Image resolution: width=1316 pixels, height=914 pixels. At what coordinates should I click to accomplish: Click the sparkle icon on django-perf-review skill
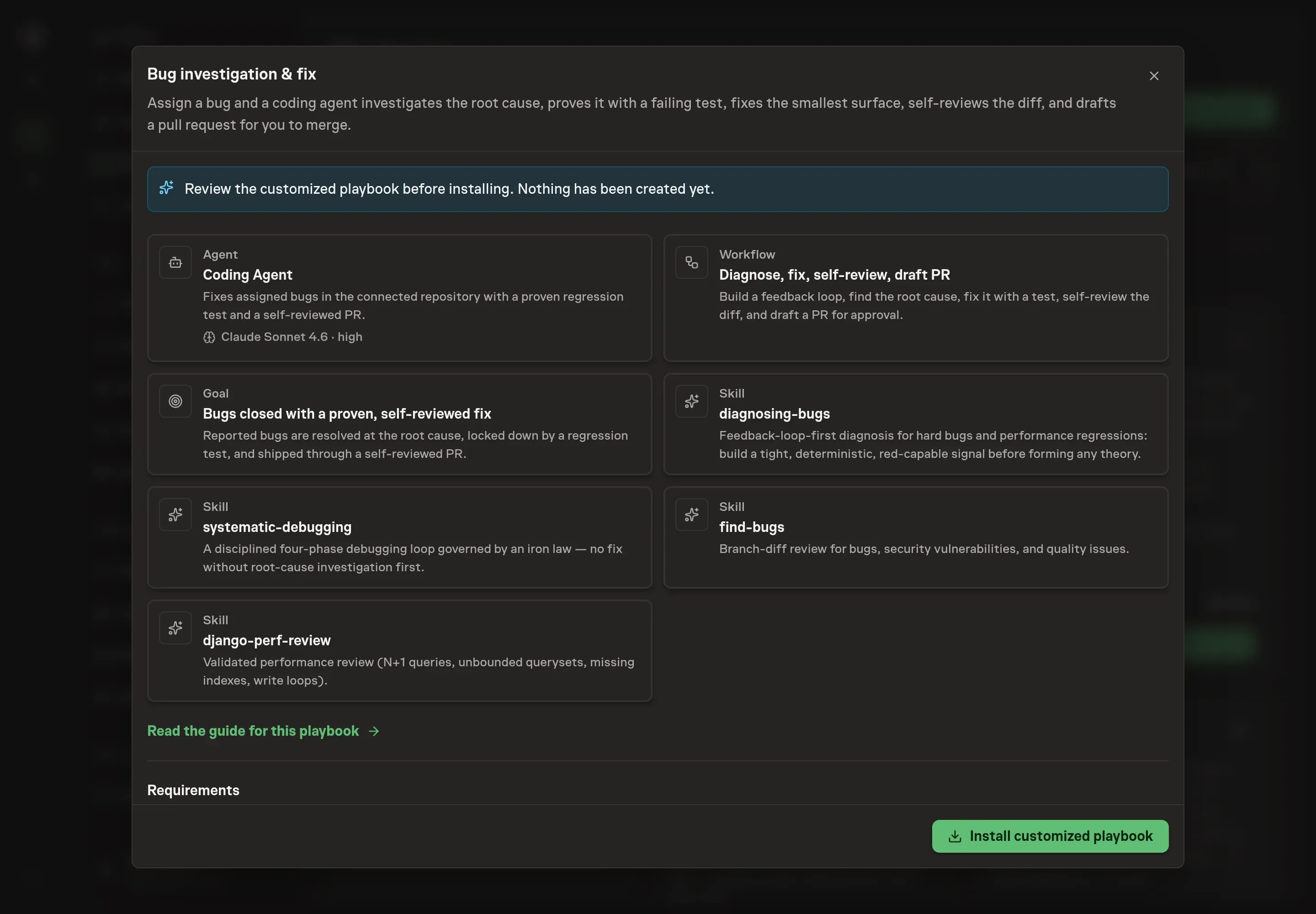pos(175,628)
